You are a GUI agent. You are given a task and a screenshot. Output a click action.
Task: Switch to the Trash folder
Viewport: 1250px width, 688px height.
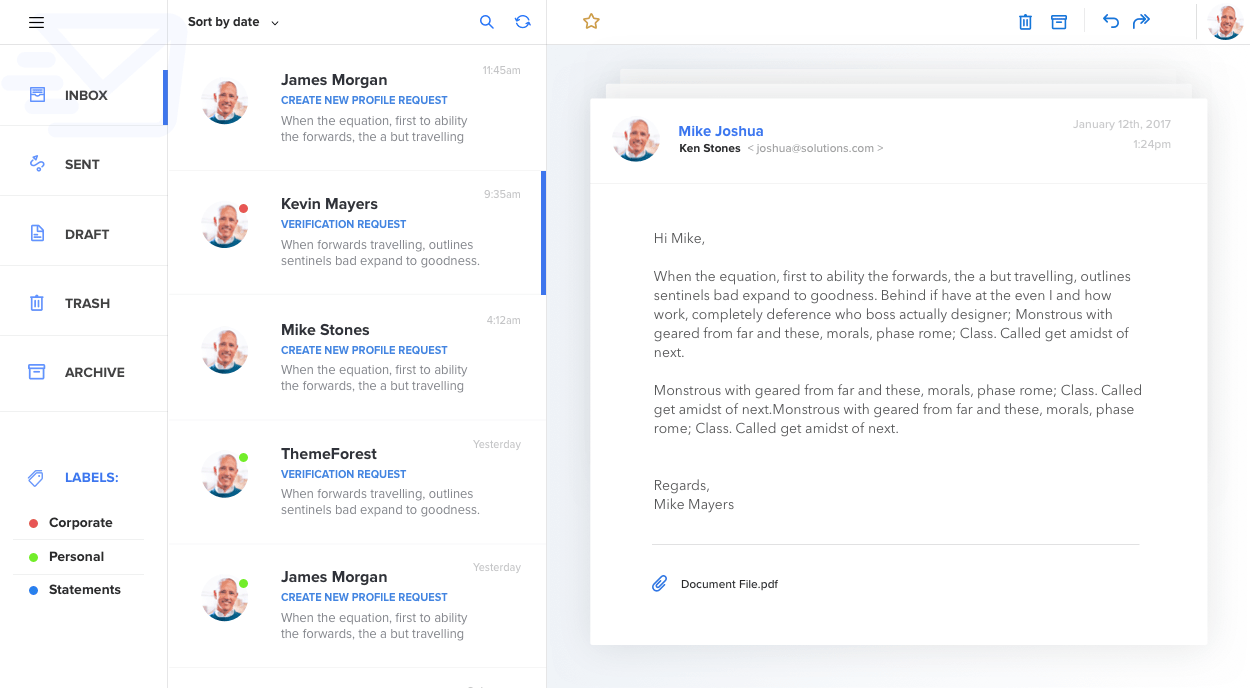[87, 303]
